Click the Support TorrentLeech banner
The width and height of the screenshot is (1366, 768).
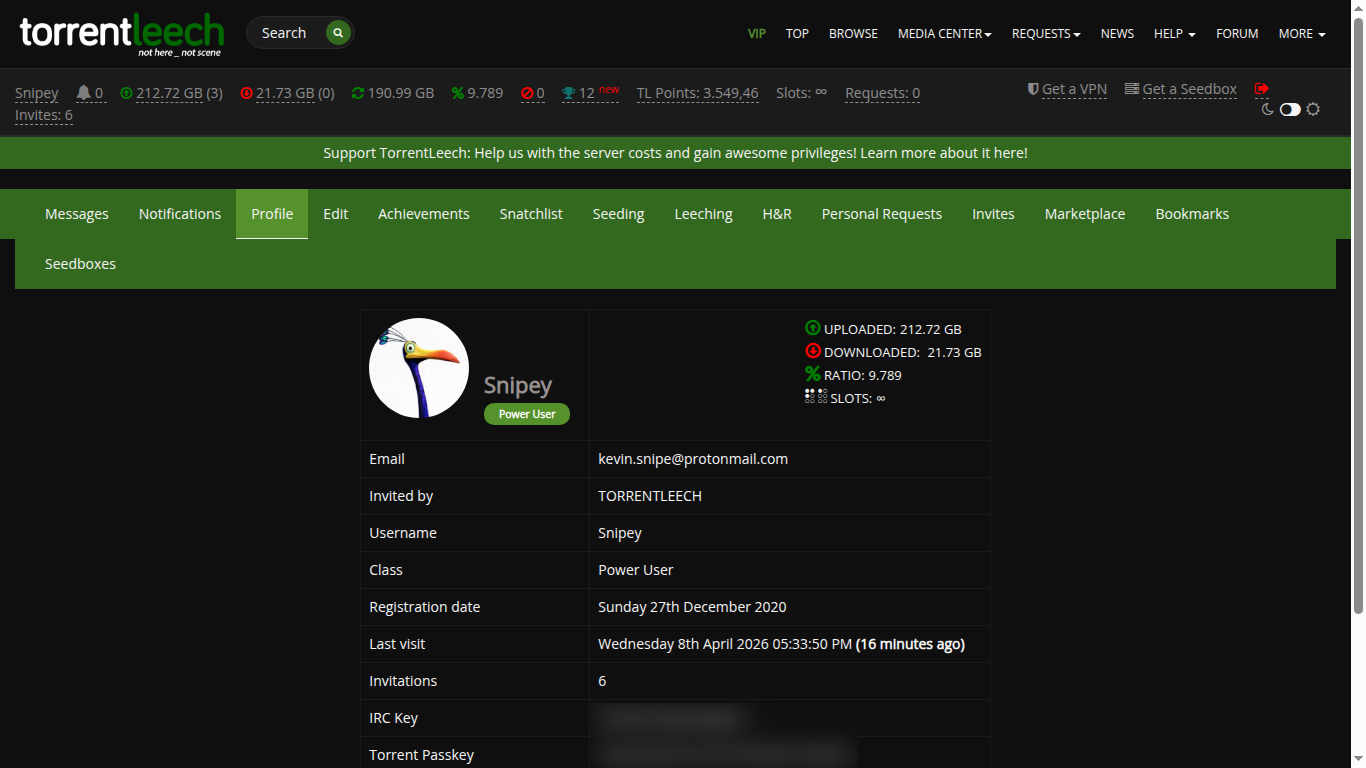(x=675, y=153)
